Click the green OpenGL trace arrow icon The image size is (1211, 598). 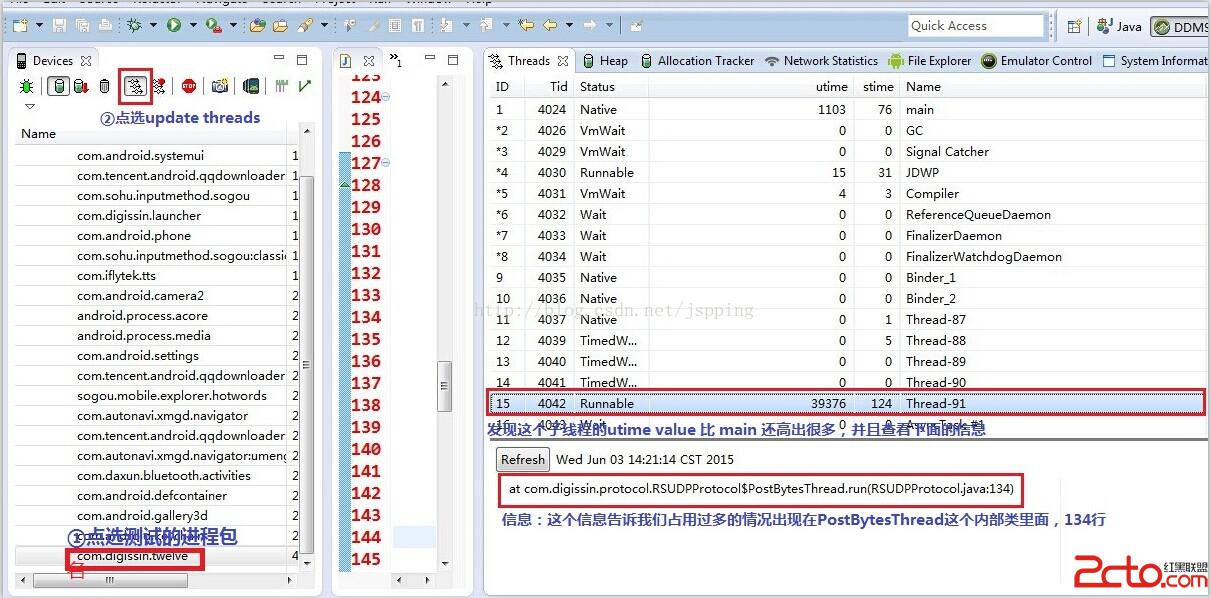pyautogui.click(x=304, y=86)
